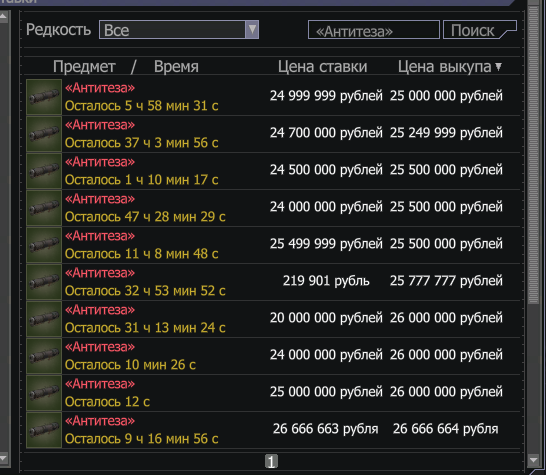The width and height of the screenshot is (546, 475).
Task: Click buyout 26 000 000 in the 12 с row
Action: click(446, 392)
